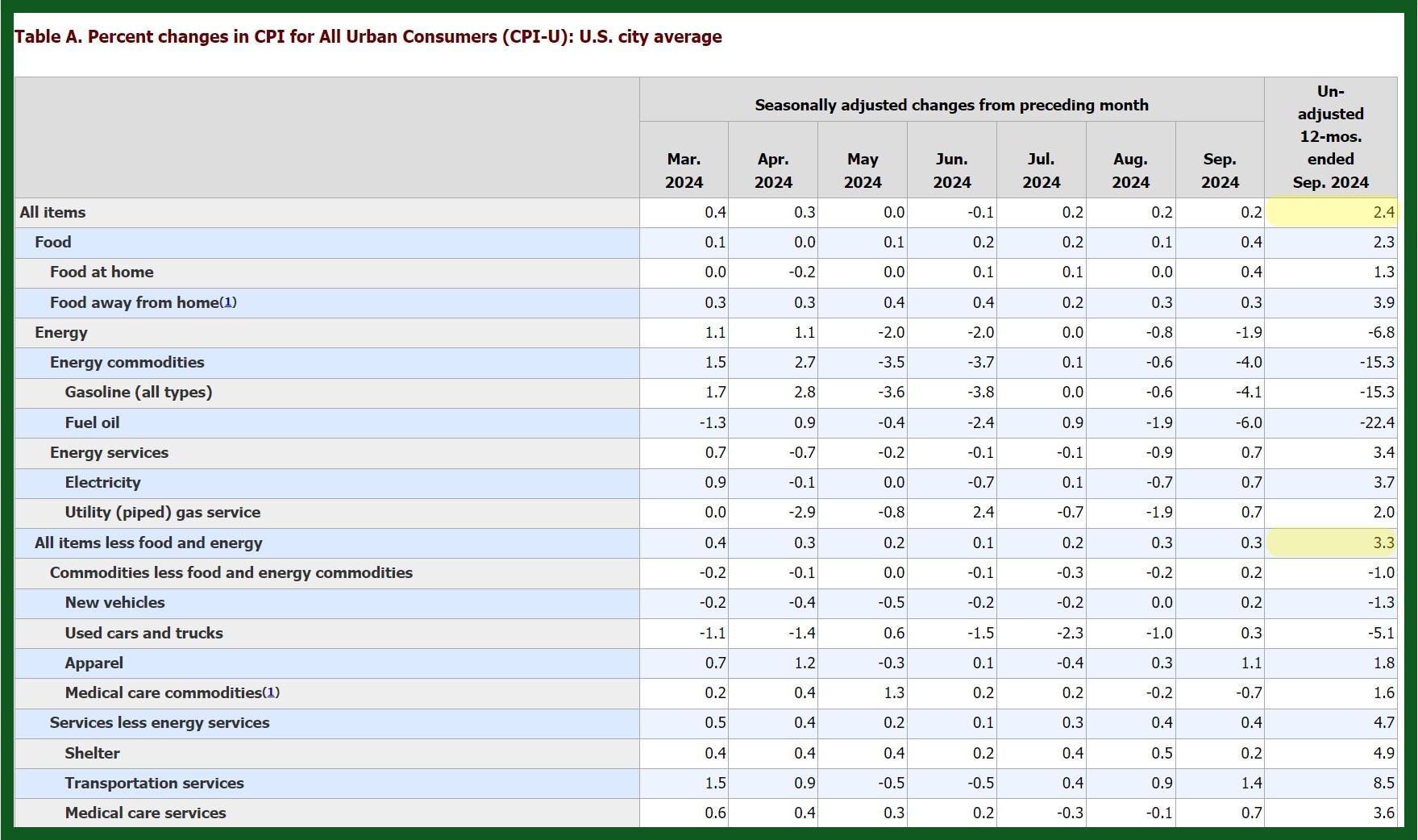Click the 8.5 twelve-month value for Transportation services

coord(1383,783)
